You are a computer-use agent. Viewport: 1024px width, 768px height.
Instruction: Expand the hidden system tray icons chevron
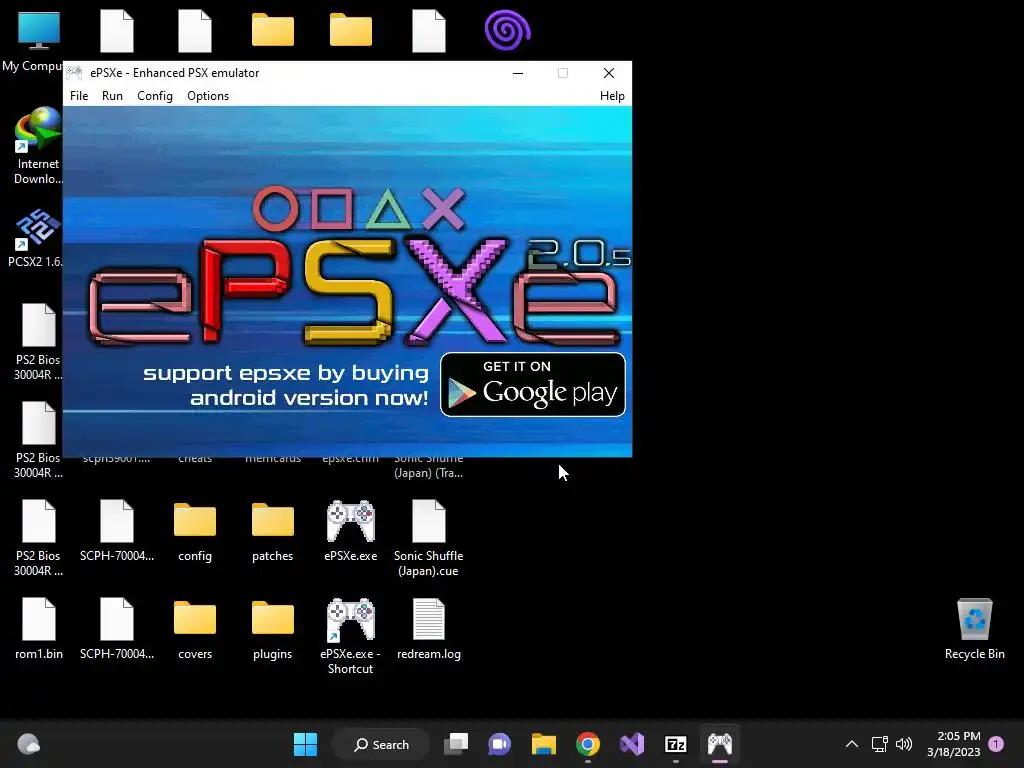(x=852, y=744)
